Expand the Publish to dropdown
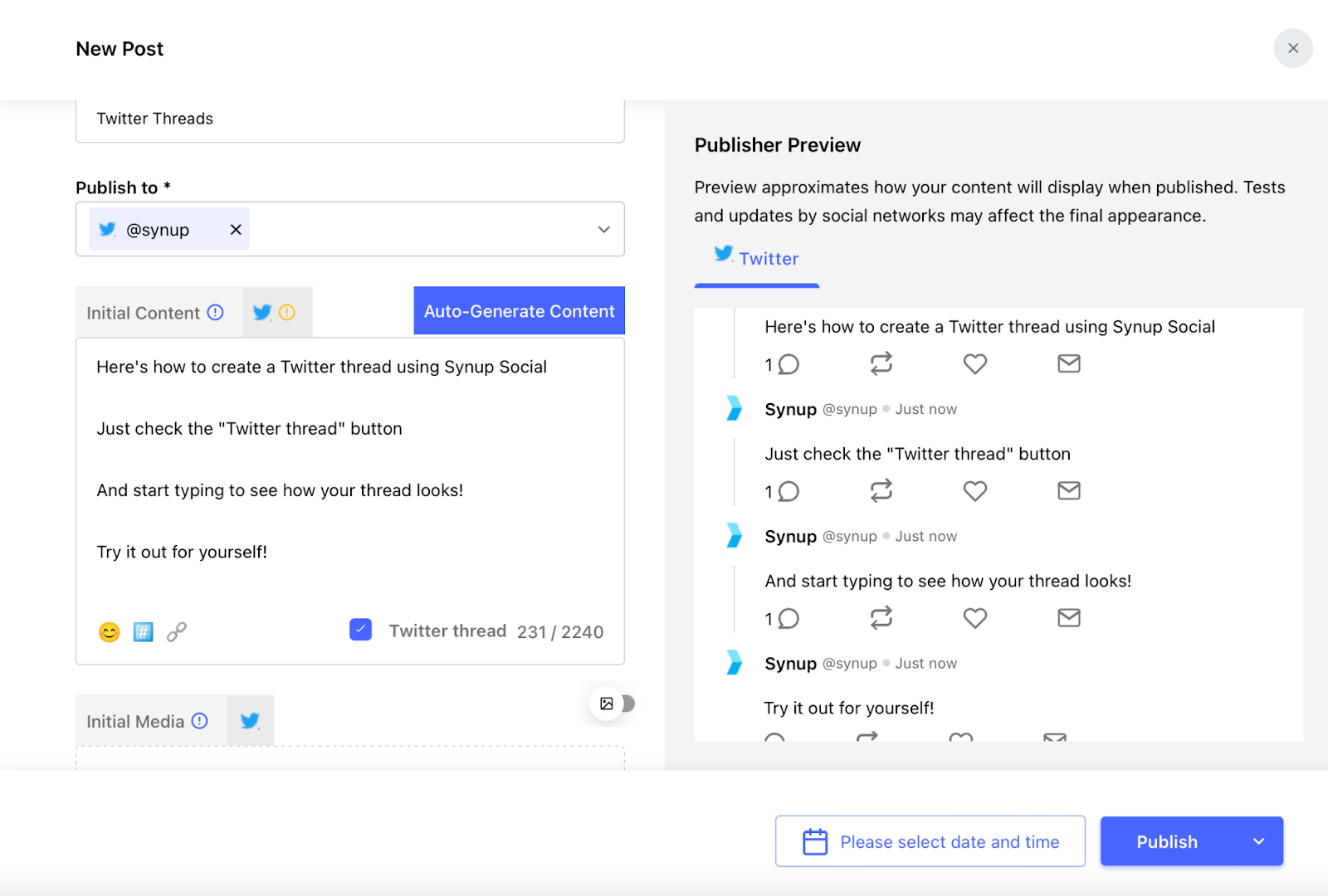The width and height of the screenshot is (1328, 896). (604, 230)
